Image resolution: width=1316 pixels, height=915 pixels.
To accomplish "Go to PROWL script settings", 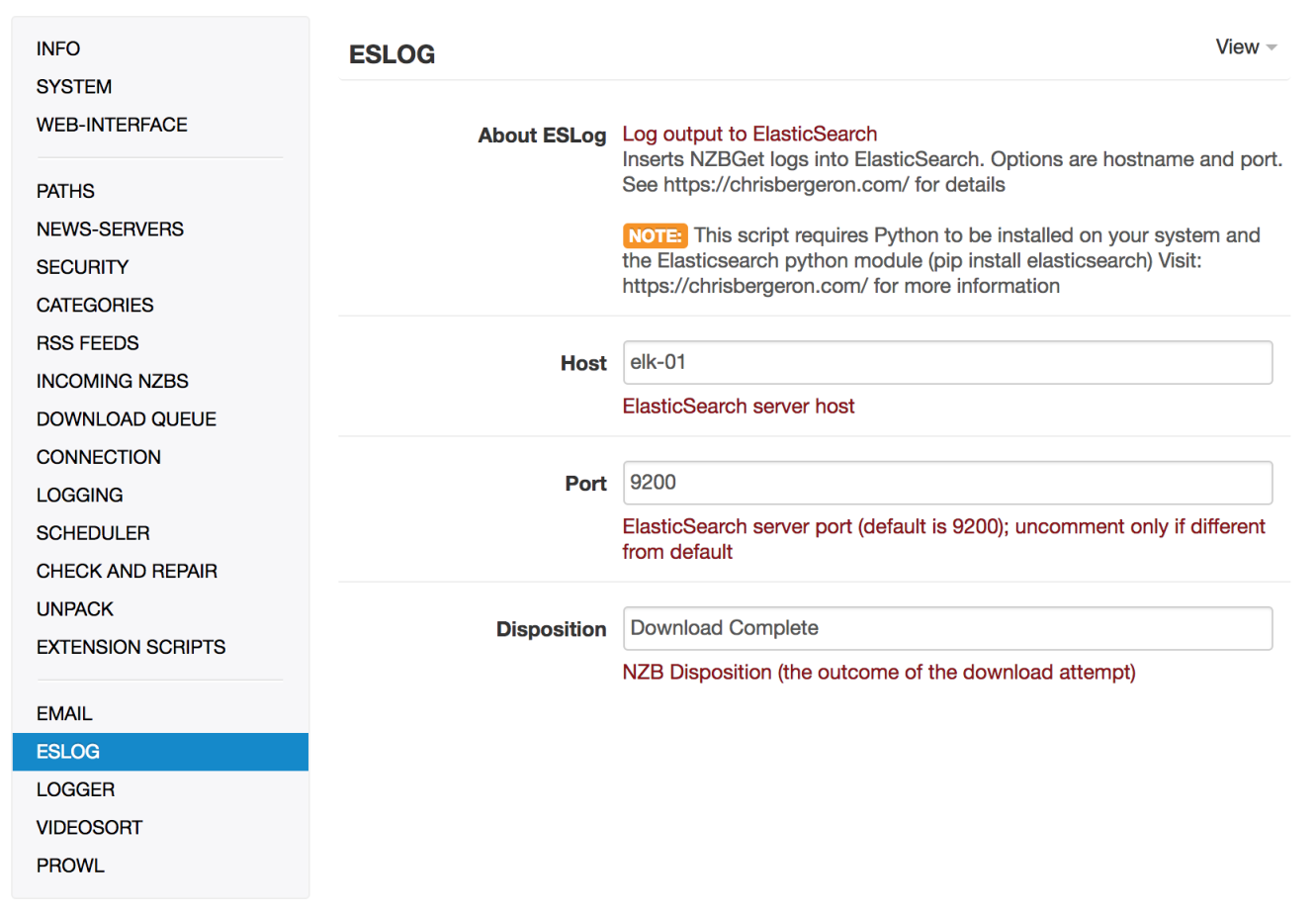I will point(70,866).
